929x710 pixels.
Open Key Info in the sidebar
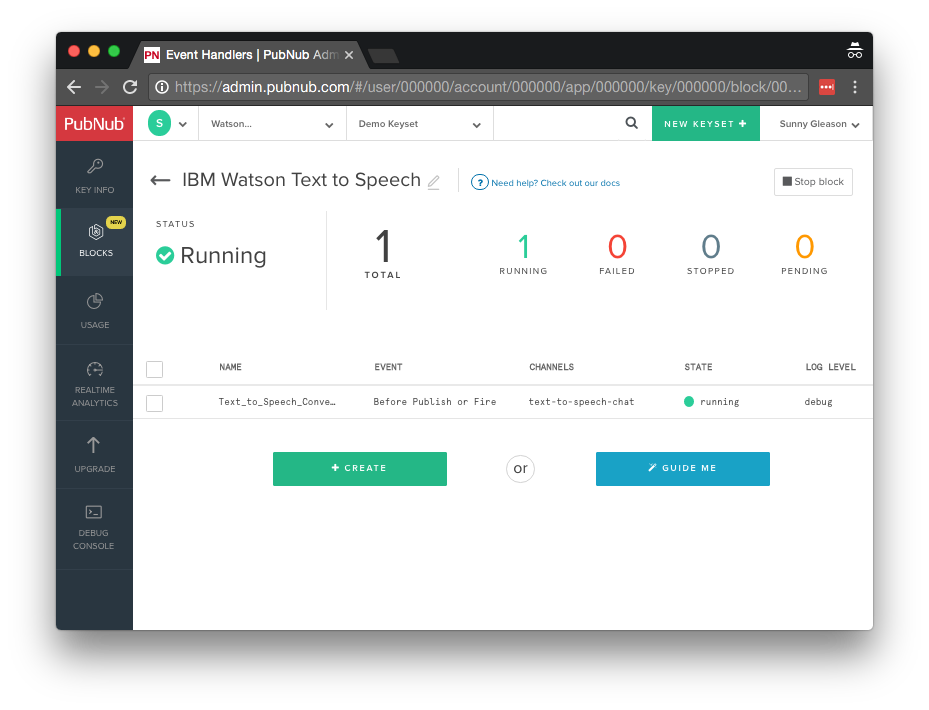[x=95, y=175]
